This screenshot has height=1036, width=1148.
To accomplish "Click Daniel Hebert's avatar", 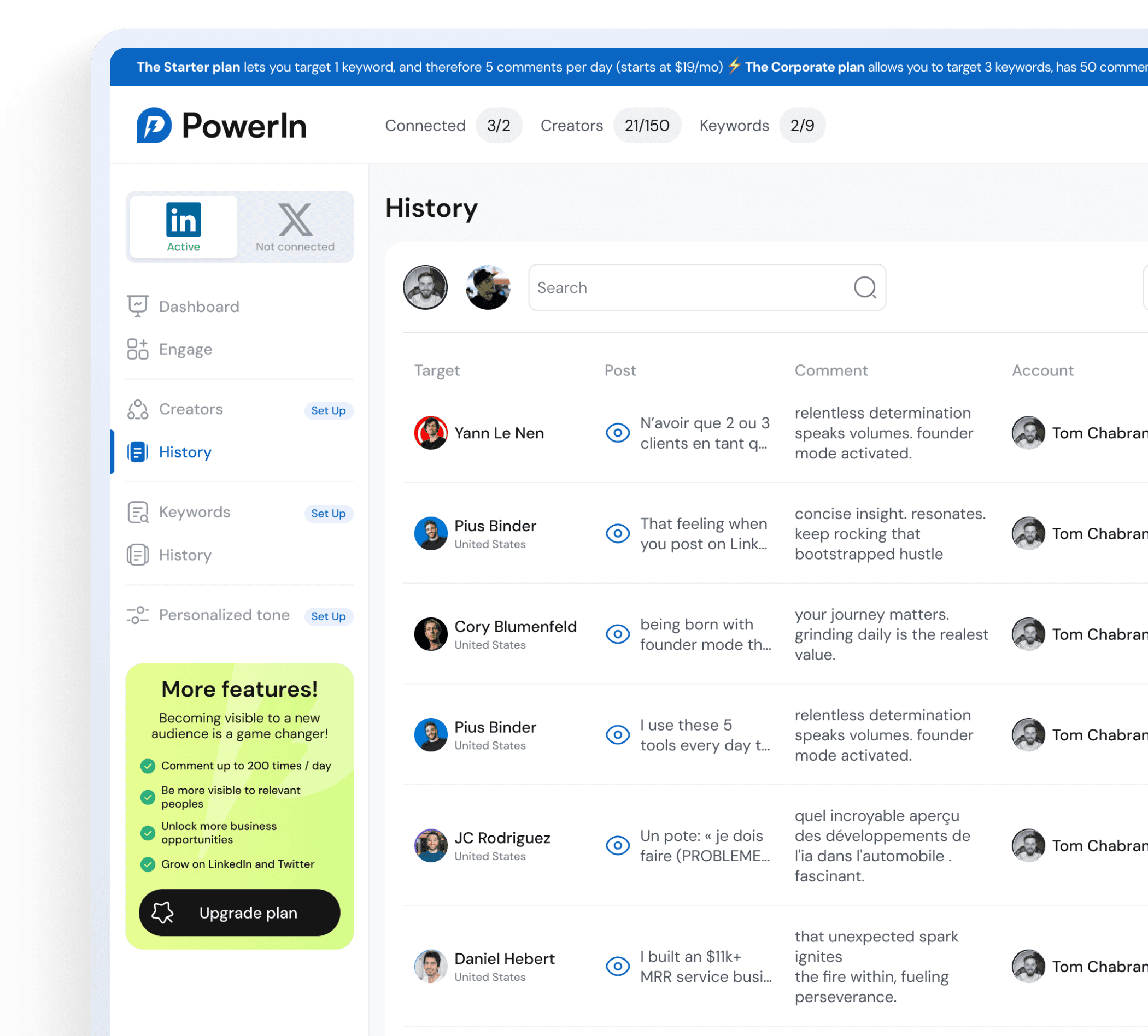I will [x=431, y=967].
